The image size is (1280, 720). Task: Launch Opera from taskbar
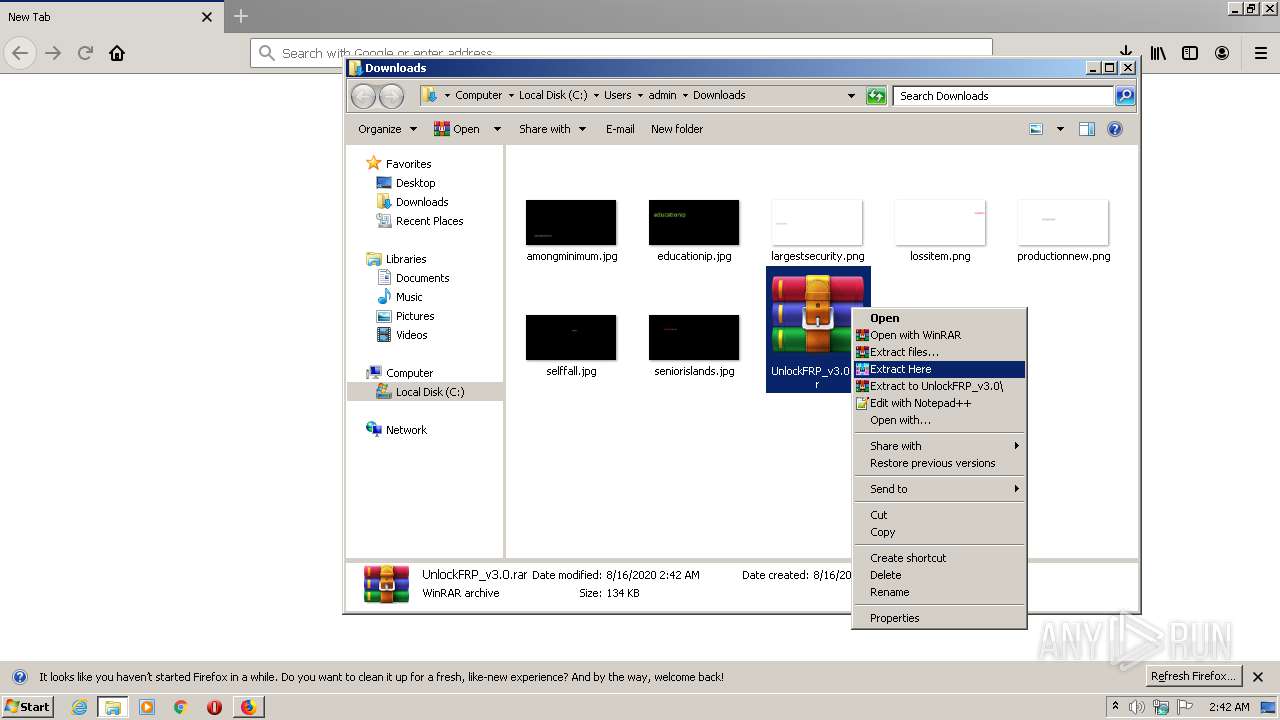[214, 707]
